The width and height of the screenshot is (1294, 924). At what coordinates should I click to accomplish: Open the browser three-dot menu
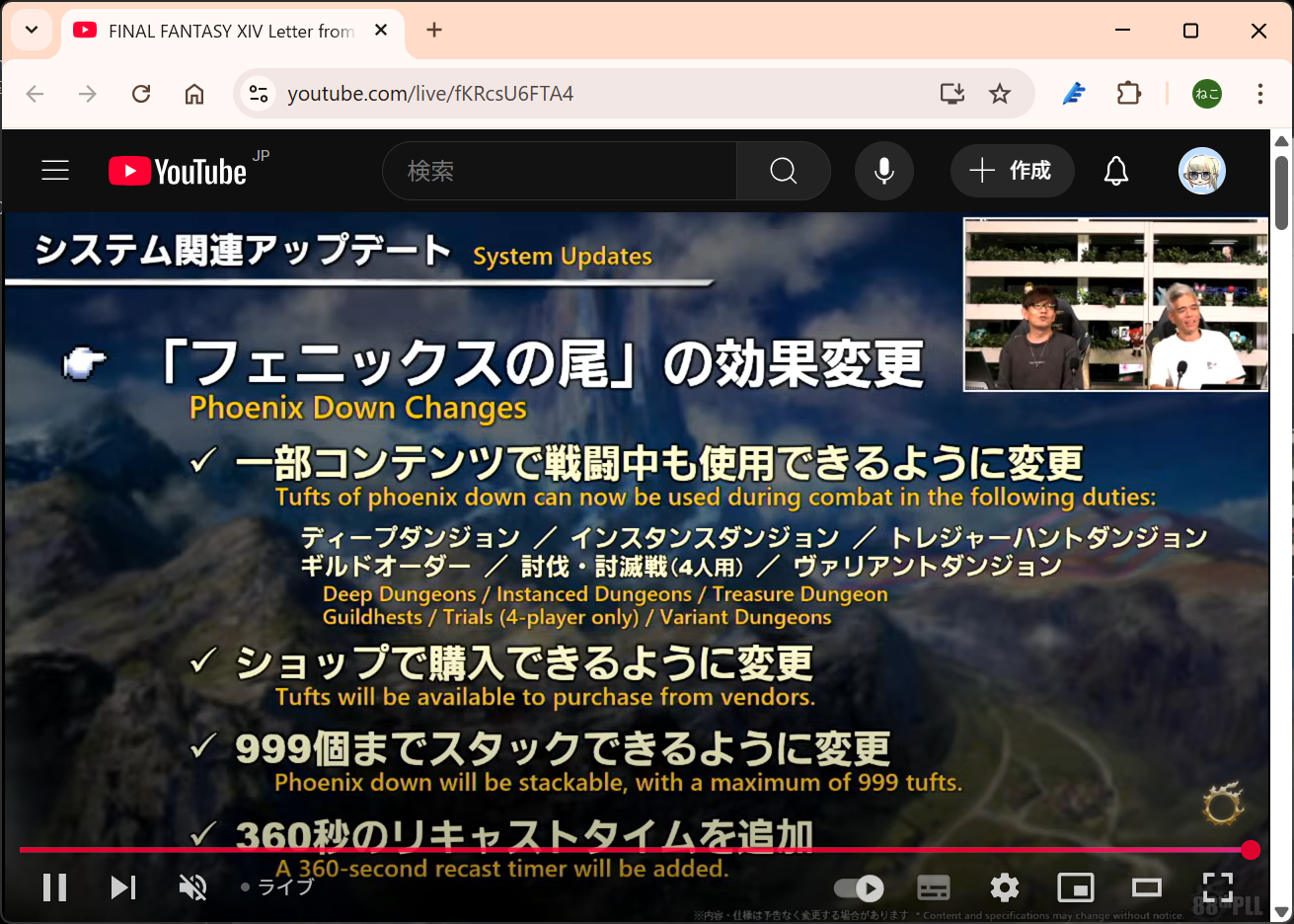[x=1260, y=94]
